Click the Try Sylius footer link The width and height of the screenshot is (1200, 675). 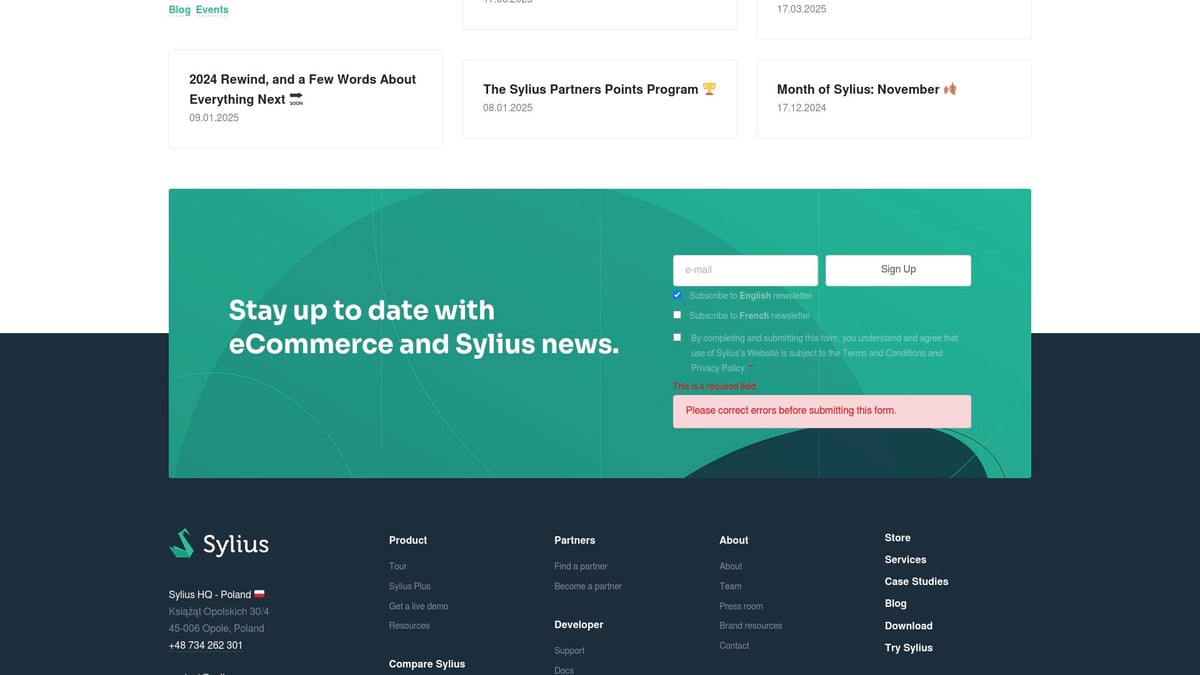909,648
